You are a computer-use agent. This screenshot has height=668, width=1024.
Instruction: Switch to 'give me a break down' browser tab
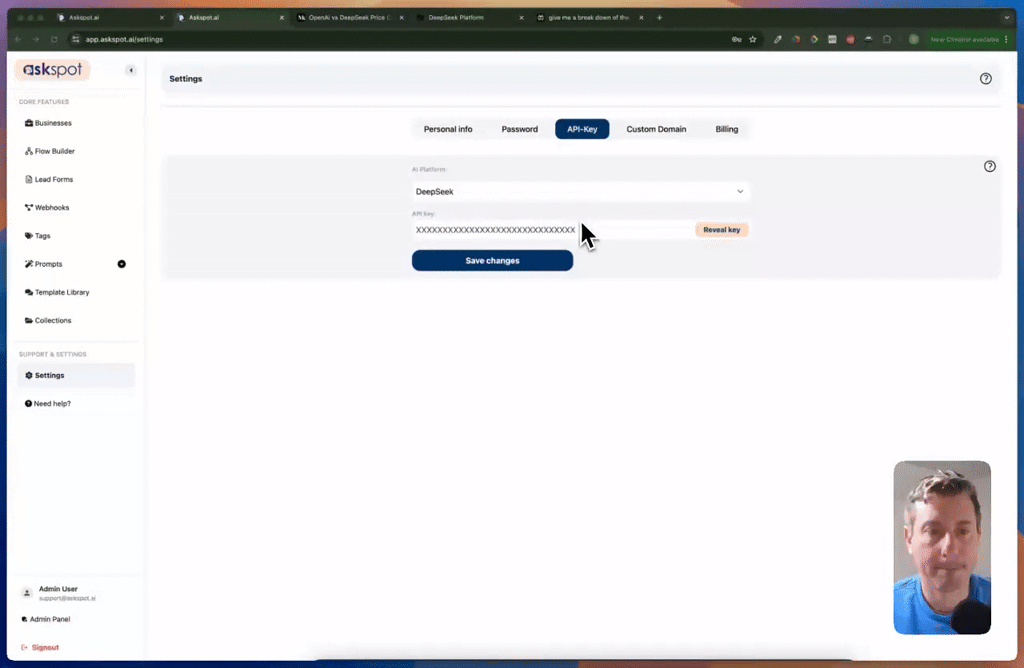588,18
